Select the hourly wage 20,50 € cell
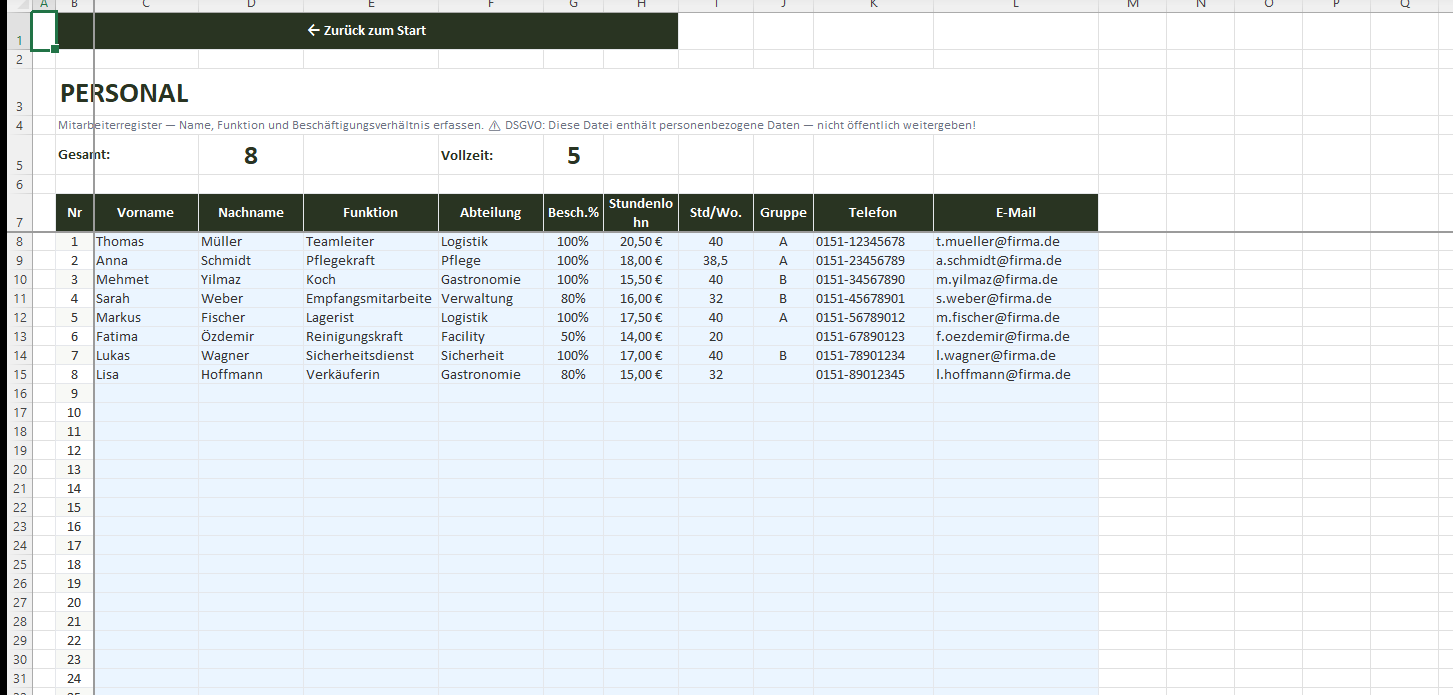Viewport: 1453px width, 695px height. point(640,242)
